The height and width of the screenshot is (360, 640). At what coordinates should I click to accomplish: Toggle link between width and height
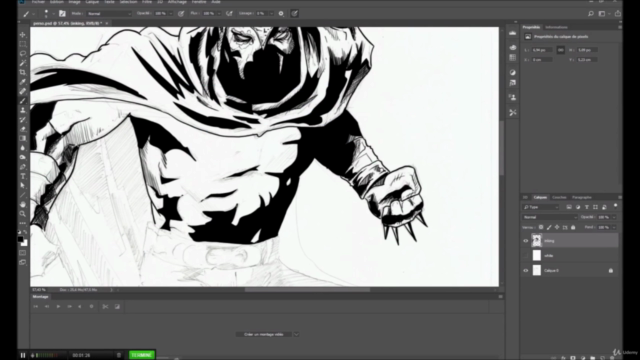(560, 50)
